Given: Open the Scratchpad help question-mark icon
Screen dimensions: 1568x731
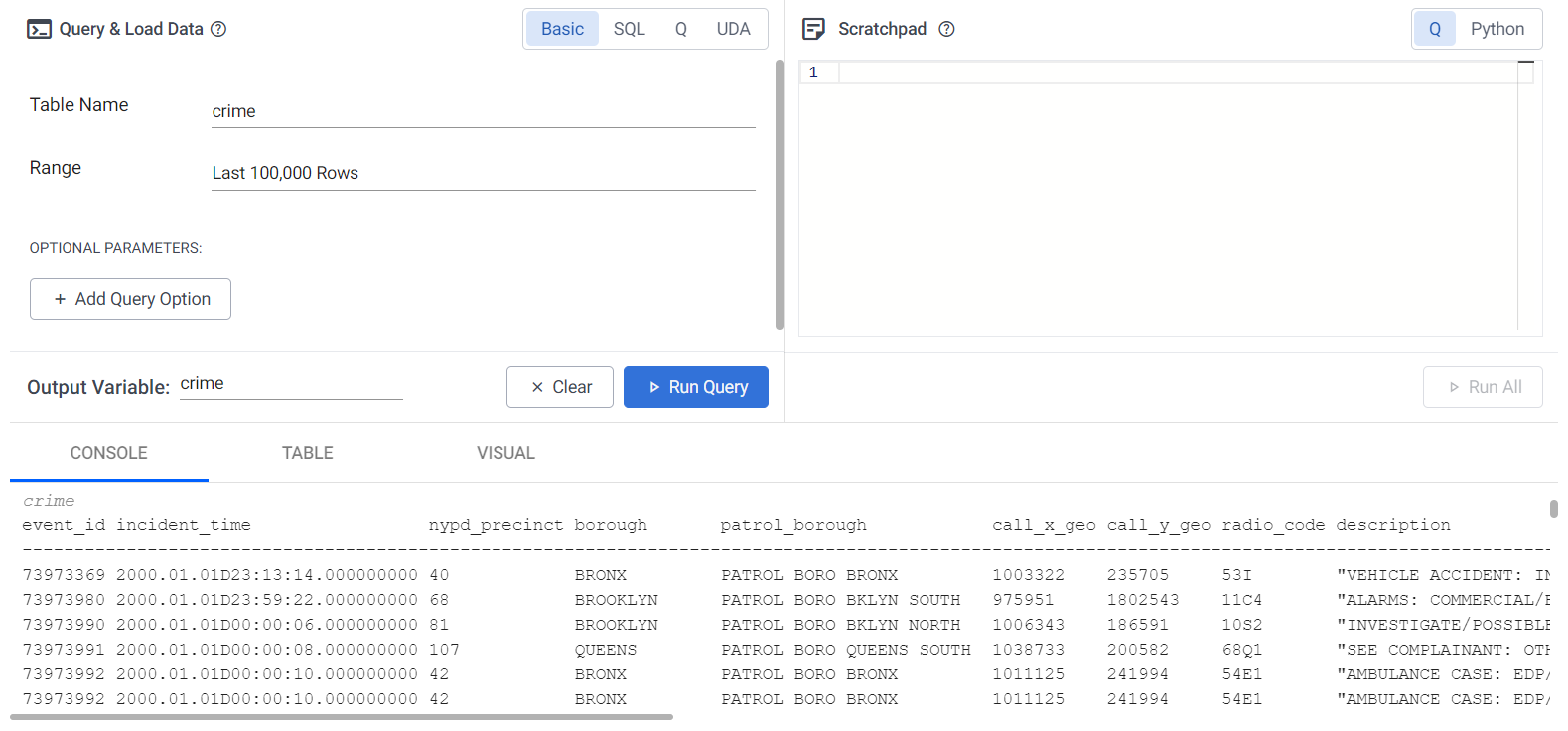Looking at the screenshot, I should pos(946,29).
